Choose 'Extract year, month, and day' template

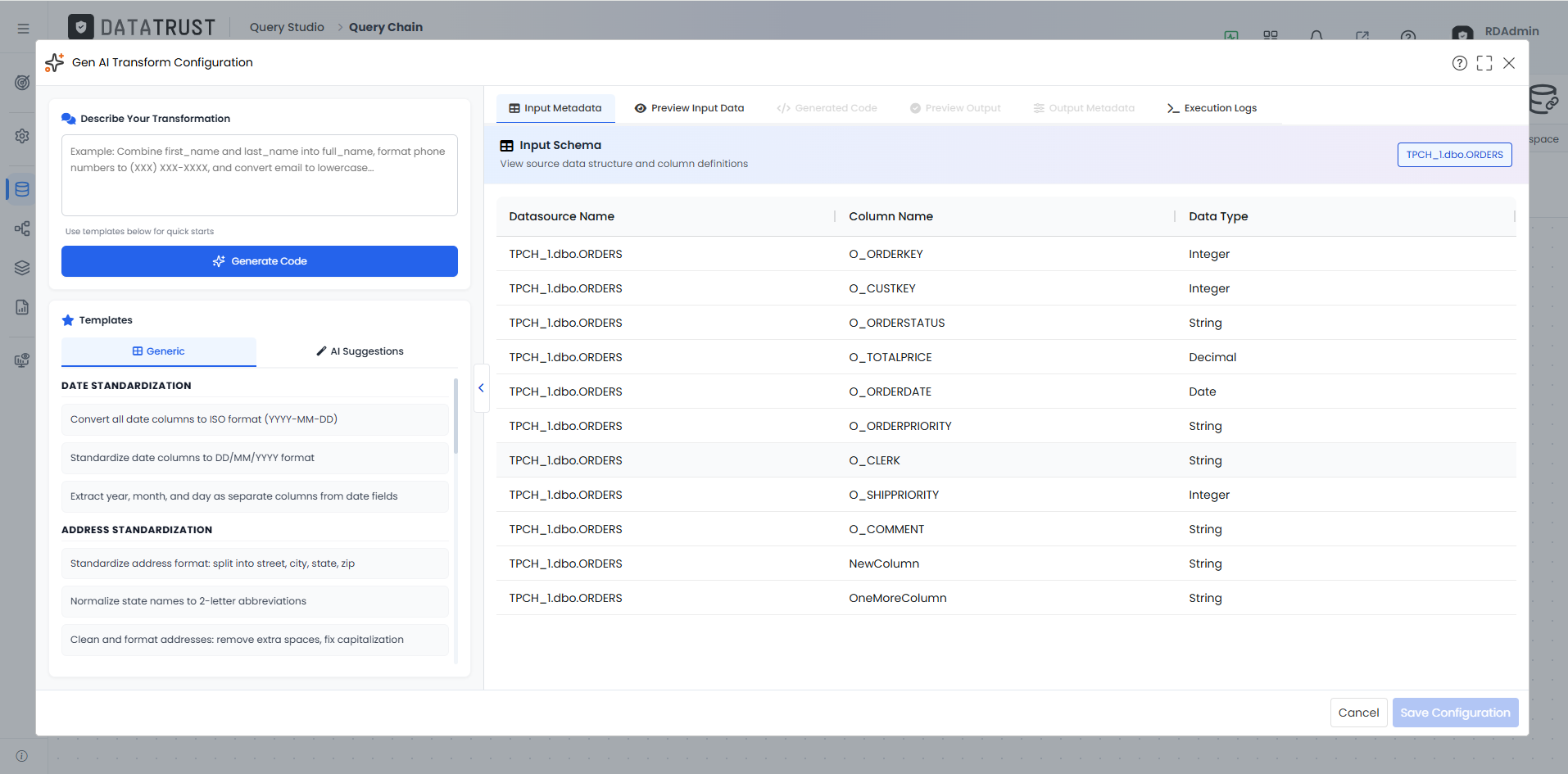255,496
